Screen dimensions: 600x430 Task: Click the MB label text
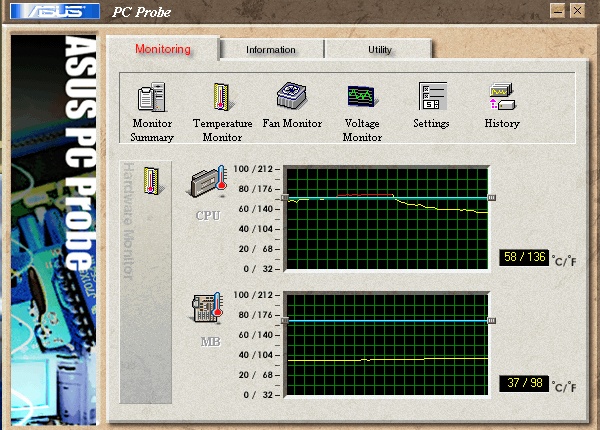[210, 342]
